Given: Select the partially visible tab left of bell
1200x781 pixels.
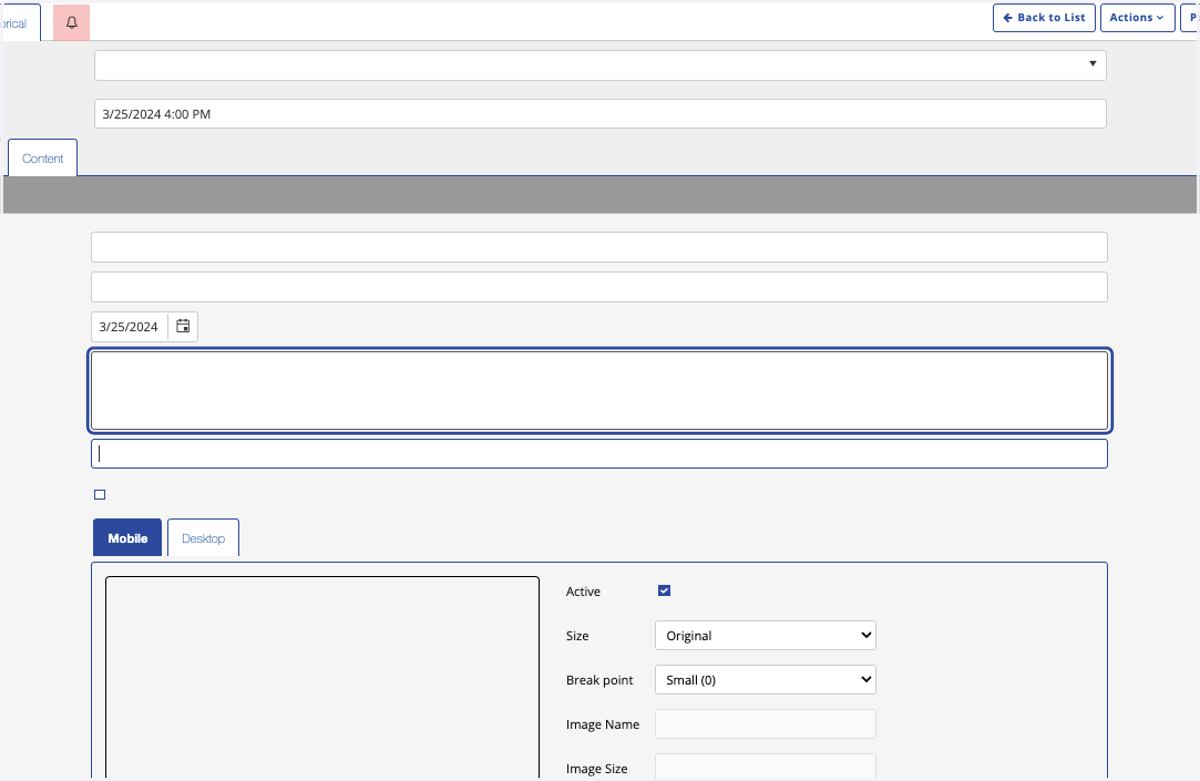Looking at the screenshot, I should pyautogui.click(x=19, y=22).
